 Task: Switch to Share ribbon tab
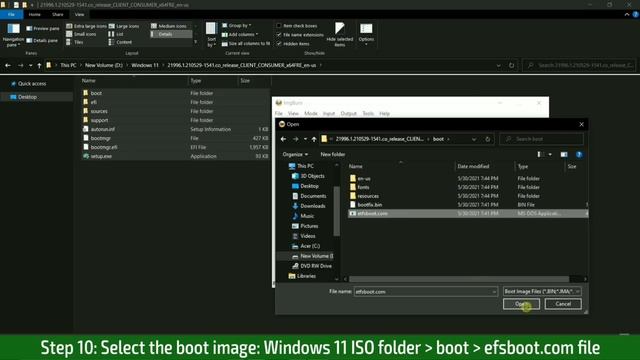pos(58,14)
